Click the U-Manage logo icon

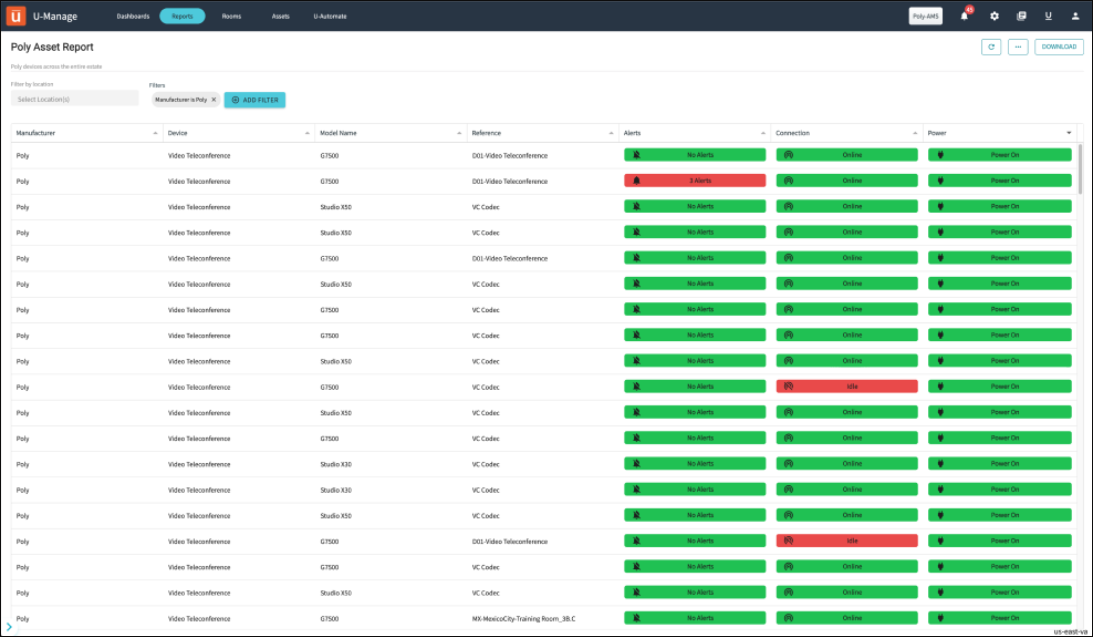click(x=16, y=16)
